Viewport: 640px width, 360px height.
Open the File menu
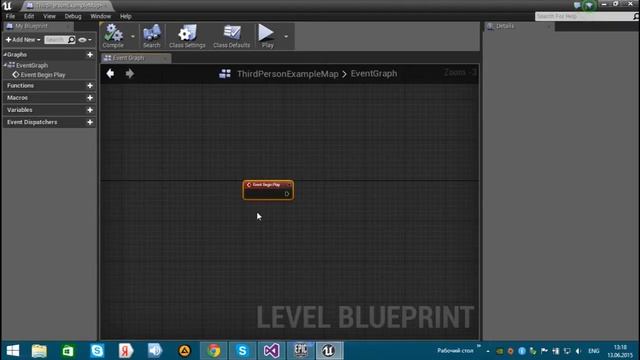(10, 16)
